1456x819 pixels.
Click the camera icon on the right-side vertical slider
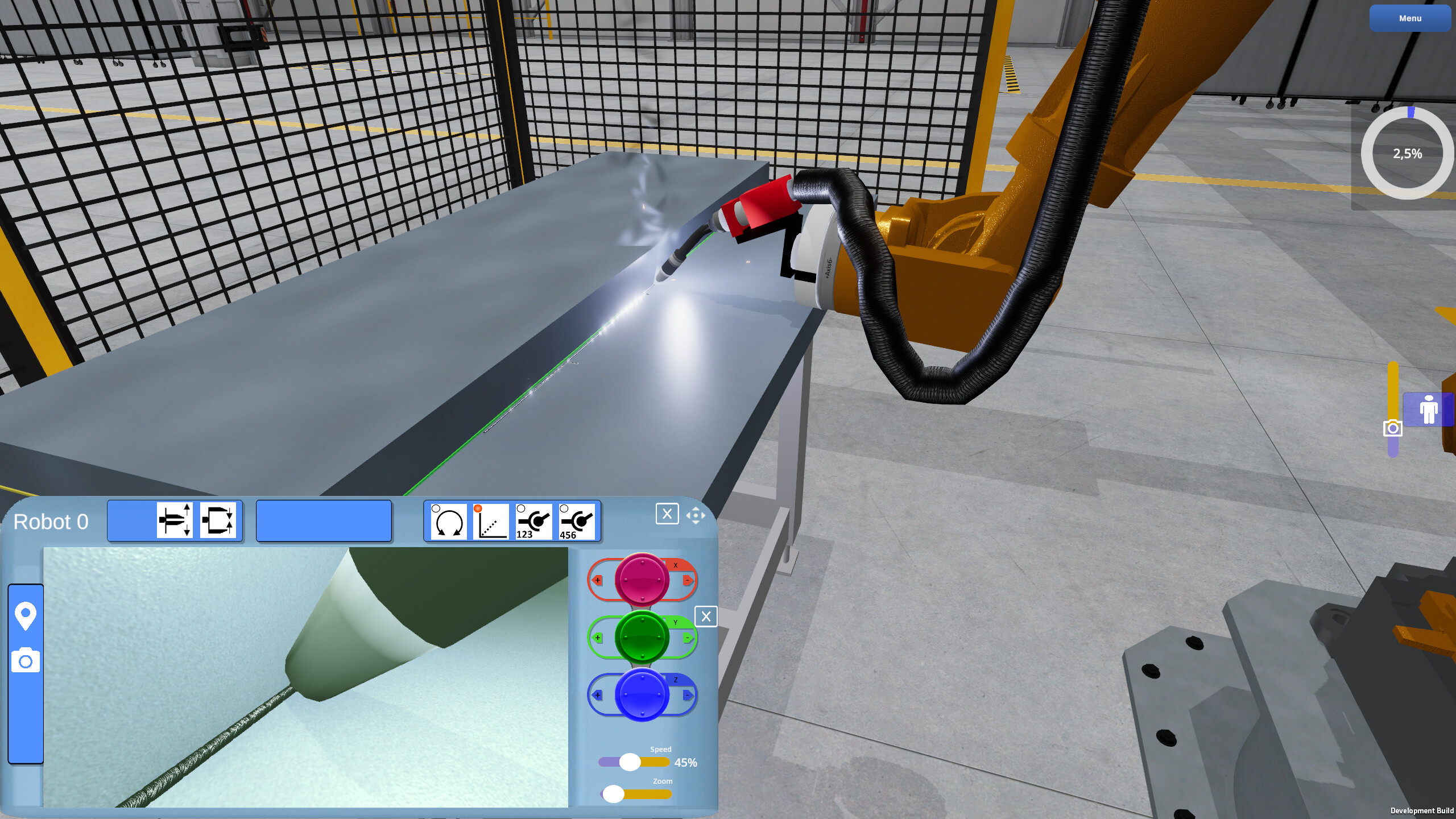point(1393,428)
